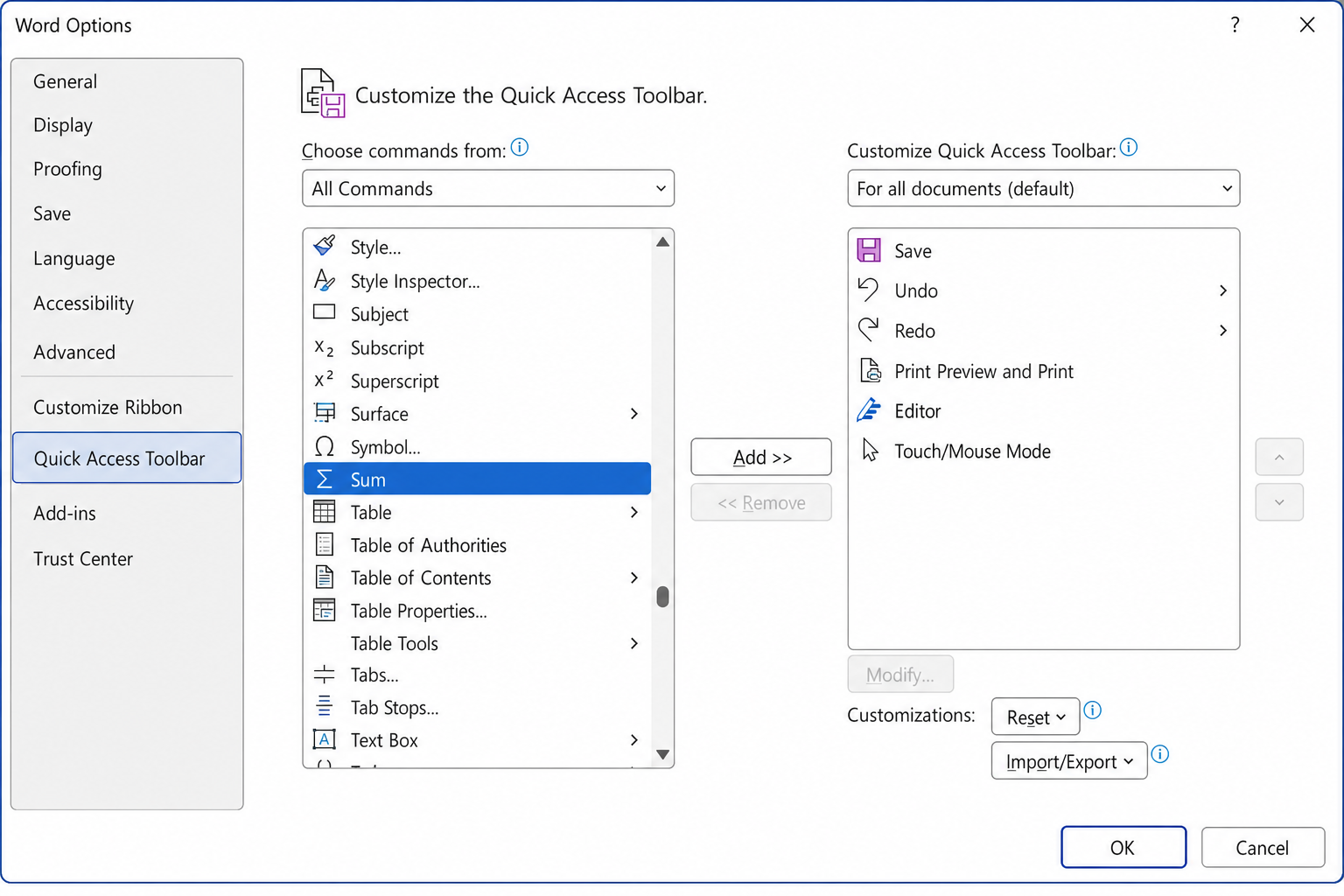This screenshot has height=896, width=1344.
Task: Switch to the Save options page
Action: (x=127, y=213)
